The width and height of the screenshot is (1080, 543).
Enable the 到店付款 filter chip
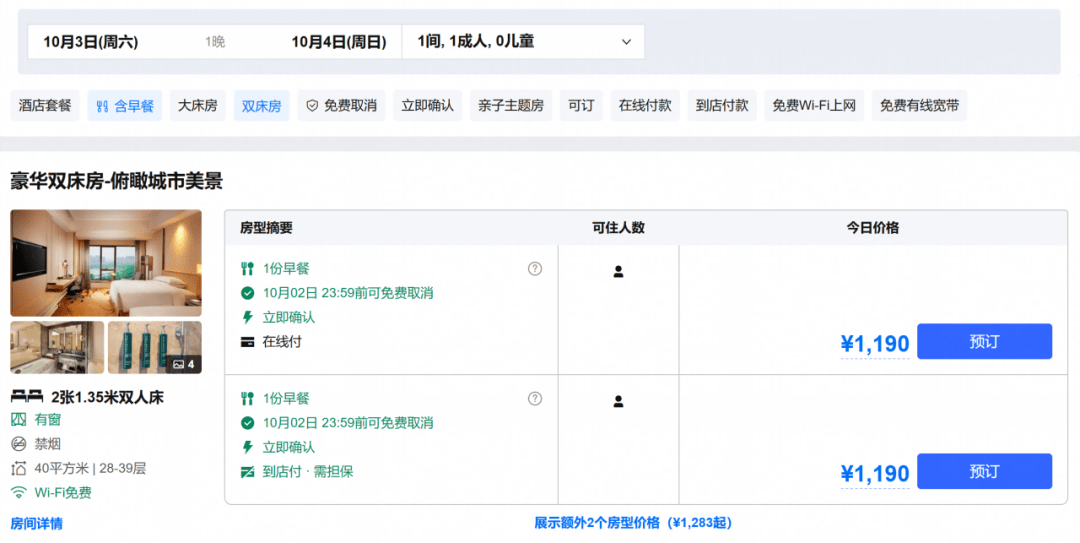pos(722,105)
